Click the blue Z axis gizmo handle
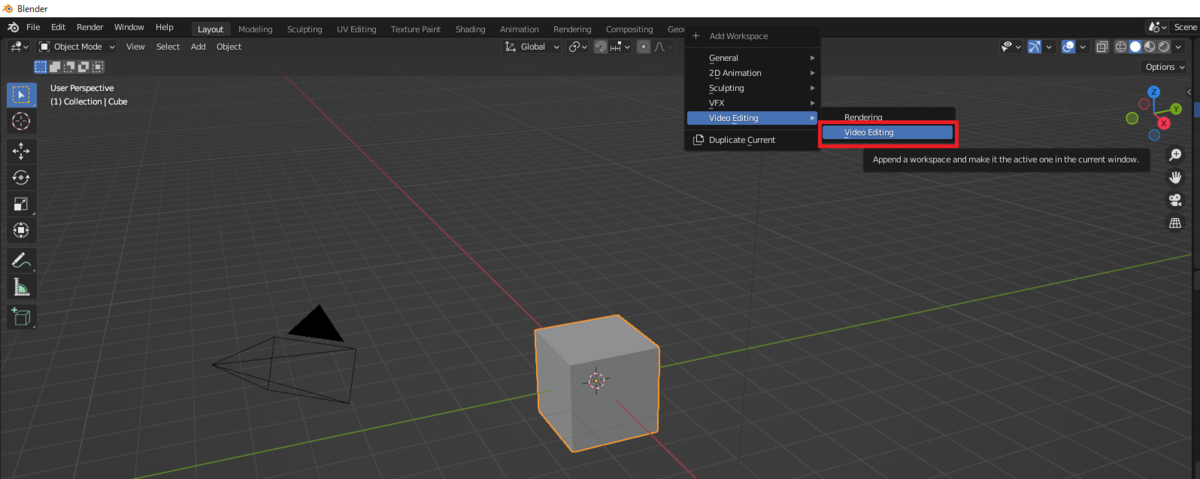 tap(1153, 92)
